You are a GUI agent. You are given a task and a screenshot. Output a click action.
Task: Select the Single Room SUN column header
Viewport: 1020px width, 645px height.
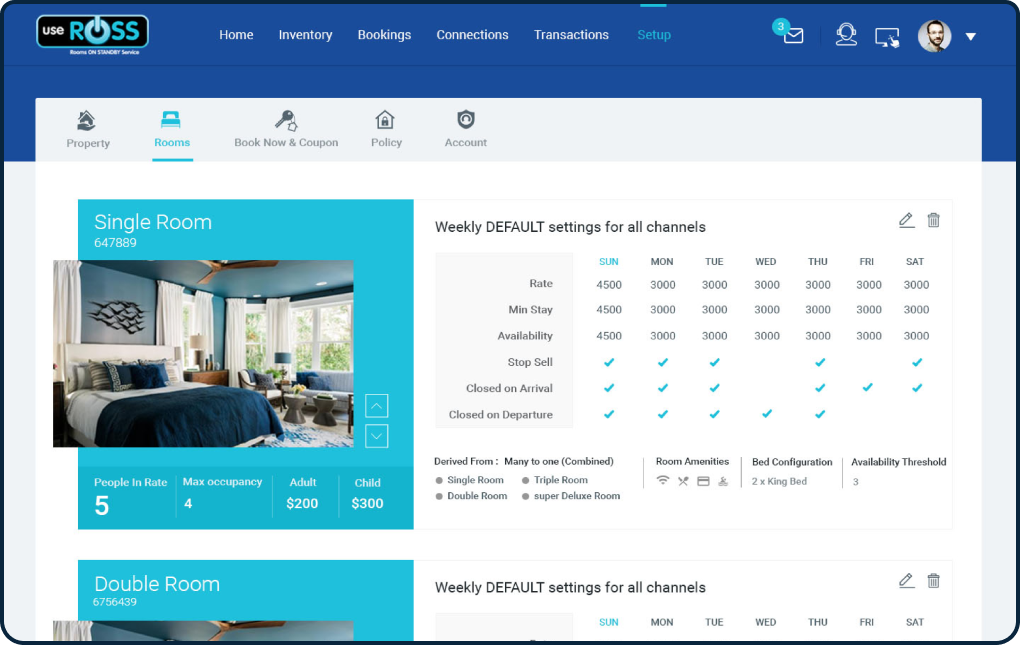[x=609, y=261]
